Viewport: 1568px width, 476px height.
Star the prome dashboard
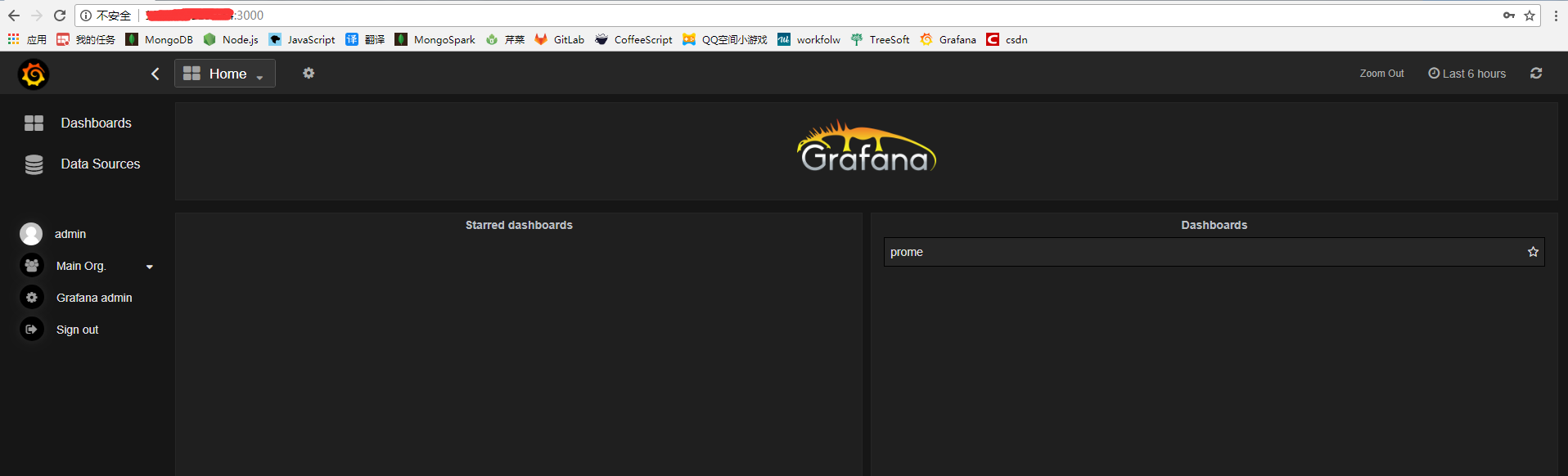[1533, 252]
